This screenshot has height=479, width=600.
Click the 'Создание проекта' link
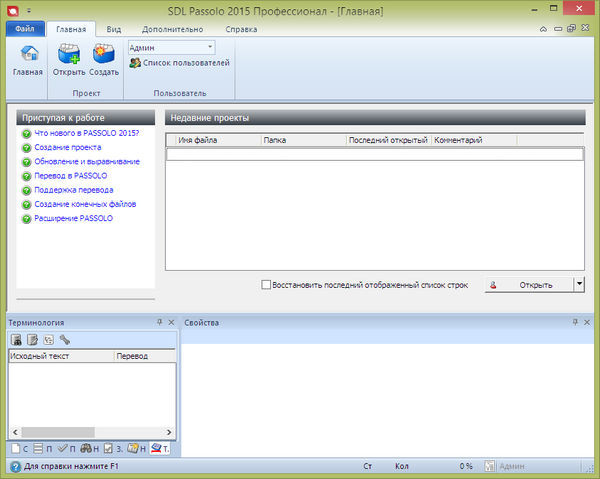tap(66, 147)
